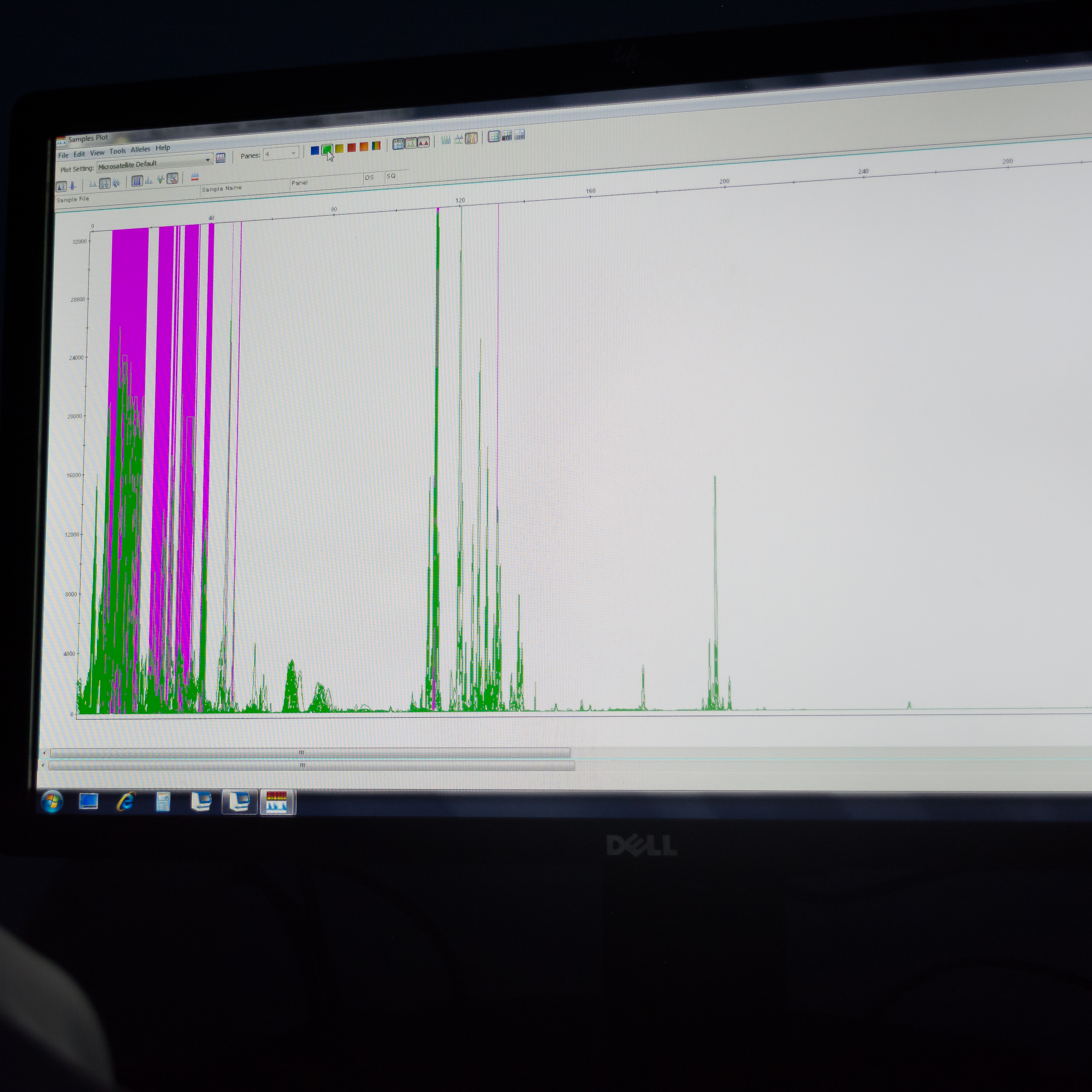Click the two small peaks label icon
The width and height of the screenshot is (1092, 1092).
(x=93, y=184)
